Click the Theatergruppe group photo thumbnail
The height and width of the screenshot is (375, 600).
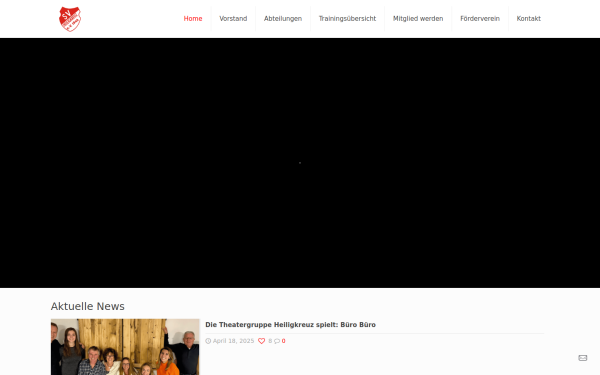pos(125,347)
